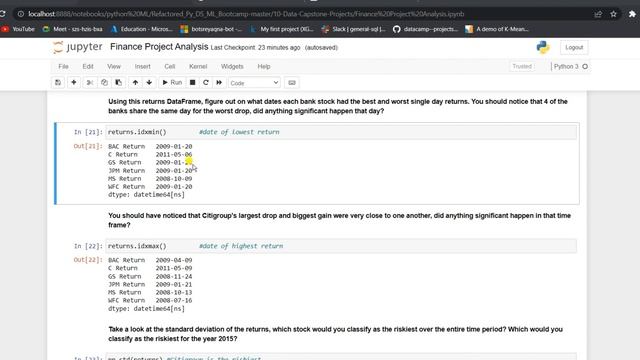Click the Out[22] output prompt
Screen dimensions: 640x360
(x=88, y=260)
